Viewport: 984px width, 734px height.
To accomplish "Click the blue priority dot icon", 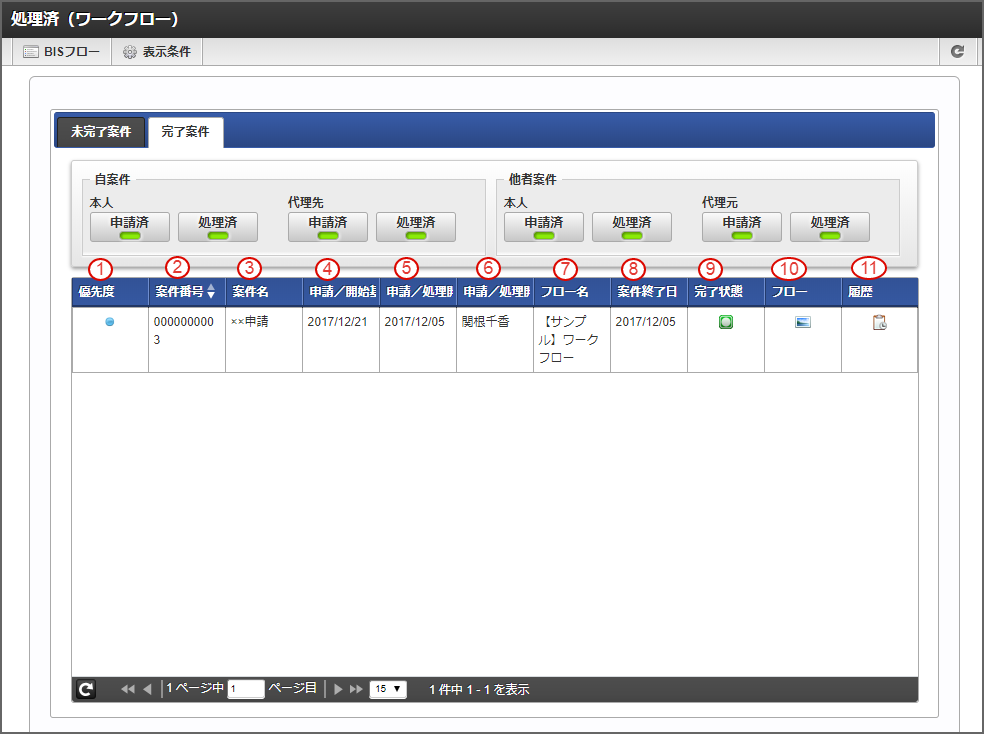I will coord(110,322).
